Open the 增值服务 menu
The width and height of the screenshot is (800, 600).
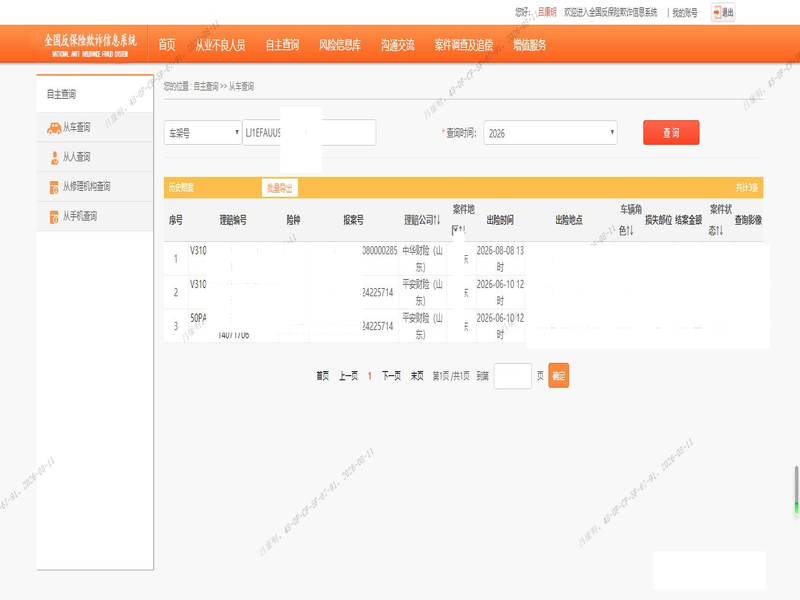point(530,45)
